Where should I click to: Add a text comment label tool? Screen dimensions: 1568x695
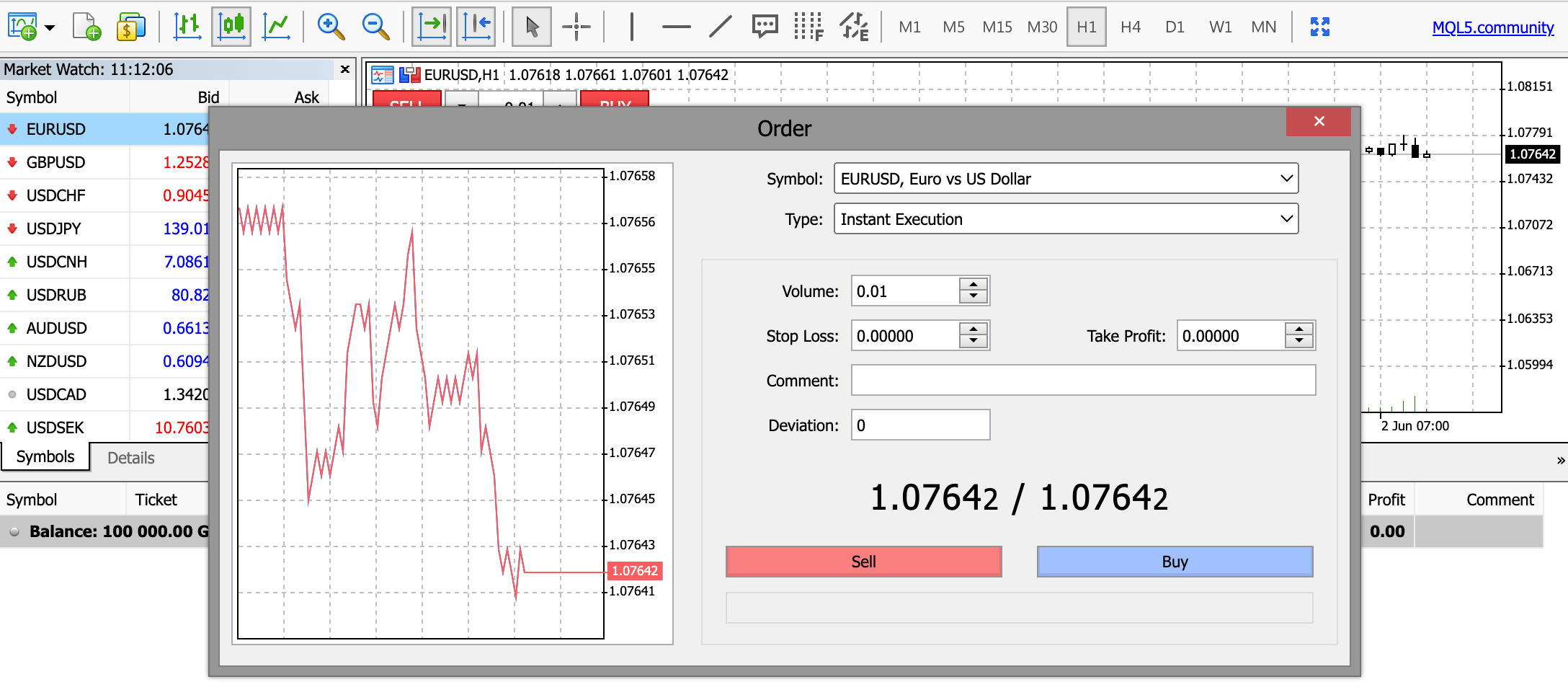(x=765, y=27)
